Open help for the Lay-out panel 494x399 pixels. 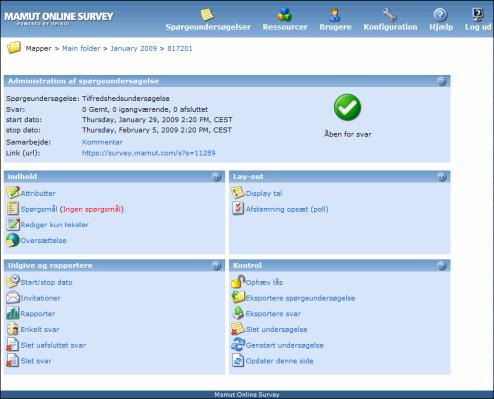[442, 177]
